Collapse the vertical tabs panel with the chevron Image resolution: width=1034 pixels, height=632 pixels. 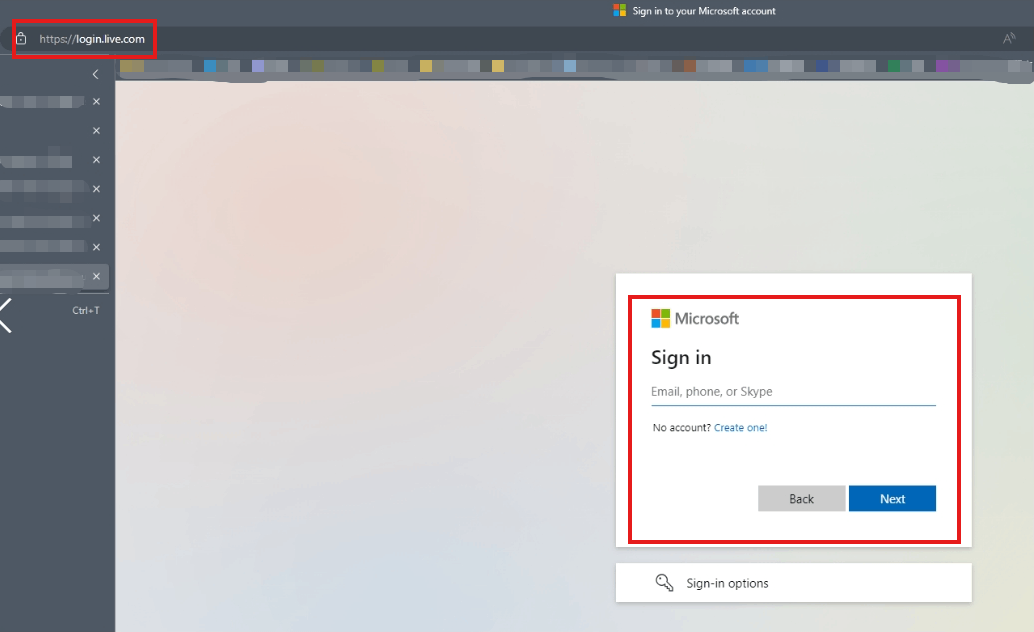point(95,74)
